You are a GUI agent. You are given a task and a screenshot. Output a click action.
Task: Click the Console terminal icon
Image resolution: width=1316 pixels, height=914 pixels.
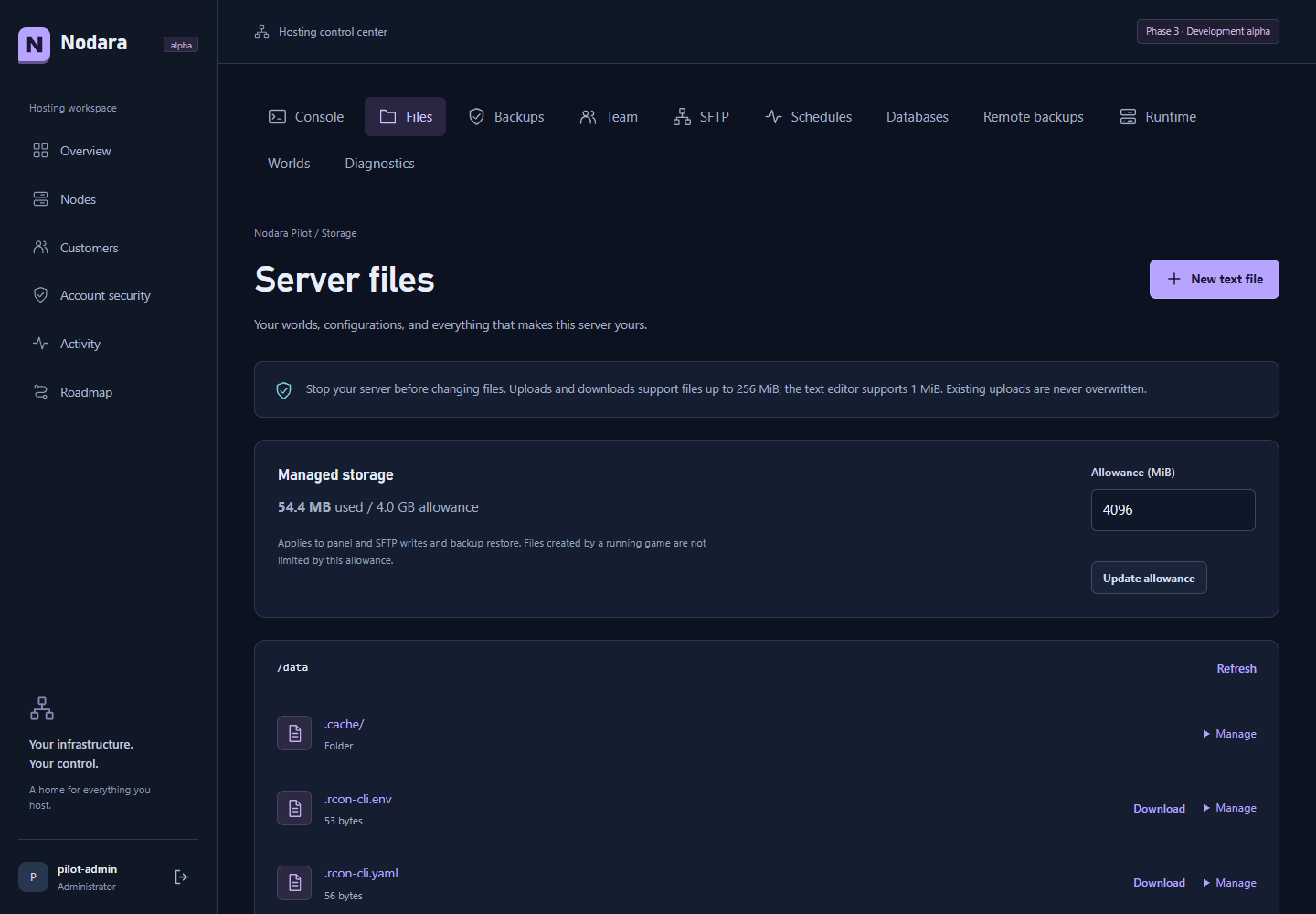277,117
